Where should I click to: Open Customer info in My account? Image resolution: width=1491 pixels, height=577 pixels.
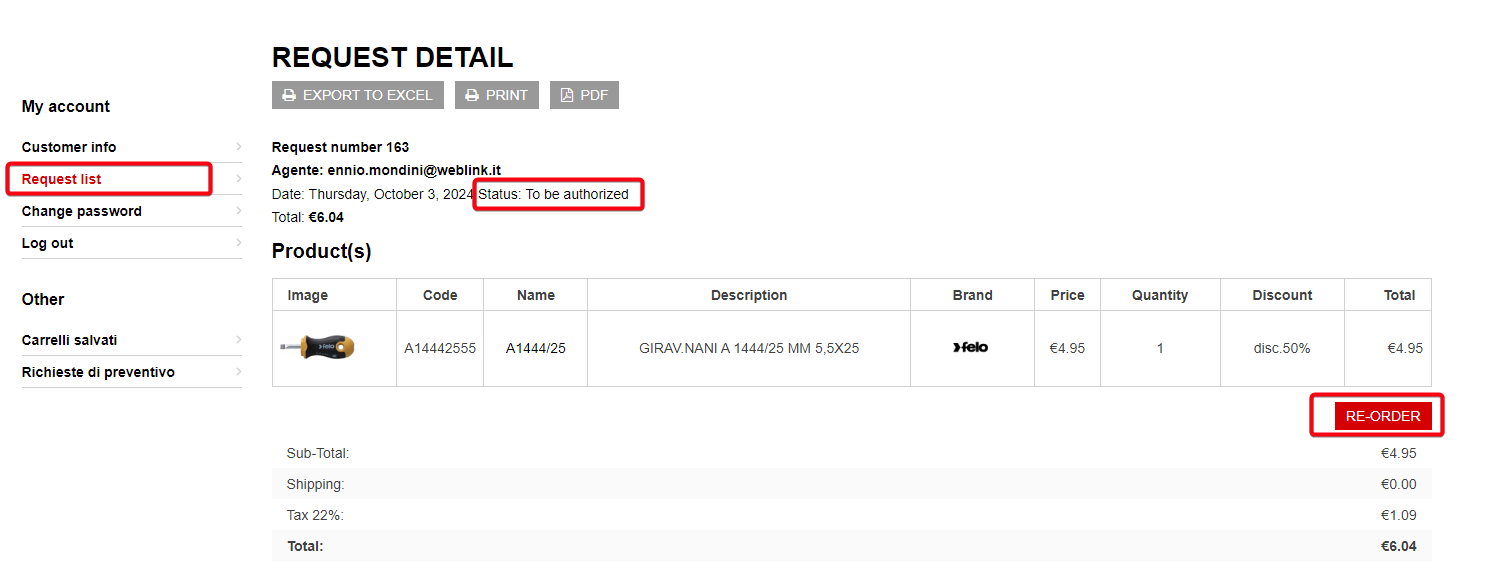pyautogui.click(x=69, y=147)
